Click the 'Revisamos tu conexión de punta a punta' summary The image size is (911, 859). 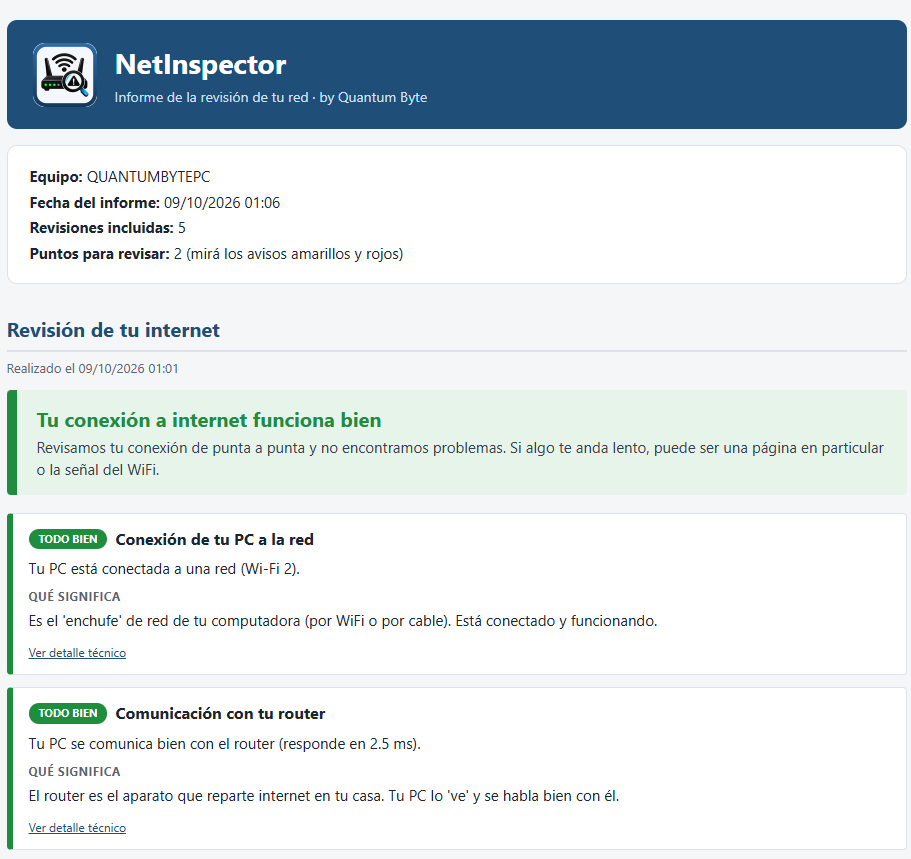(x=460, y=459)
